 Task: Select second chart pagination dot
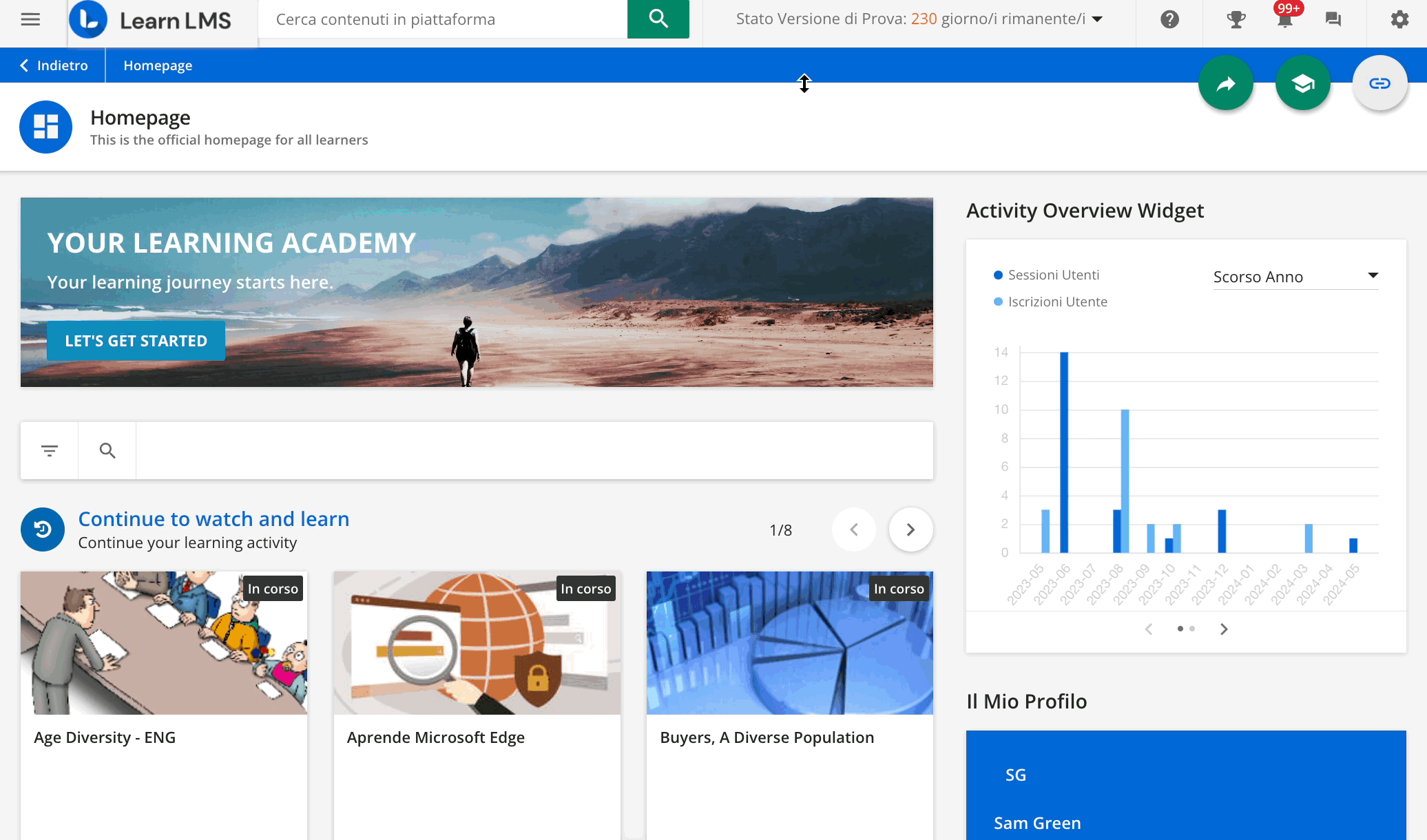pos(1192,629)
